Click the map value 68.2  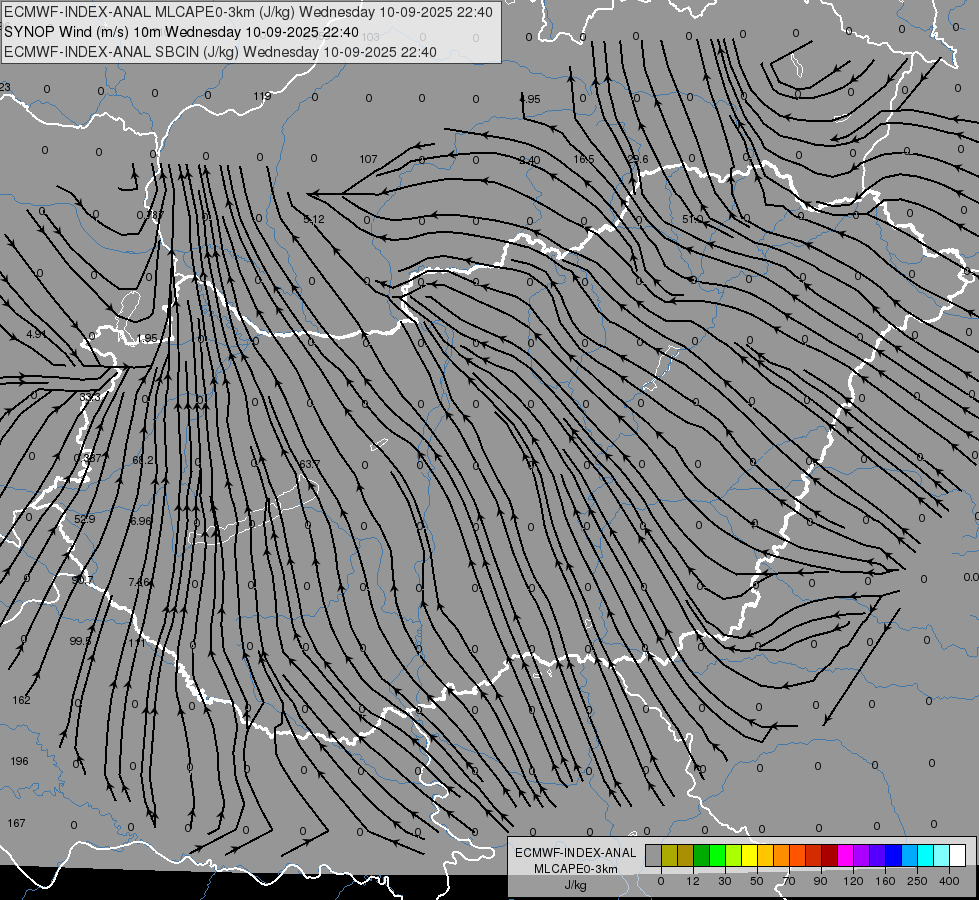pyautogui.click(x=143, y=460)
